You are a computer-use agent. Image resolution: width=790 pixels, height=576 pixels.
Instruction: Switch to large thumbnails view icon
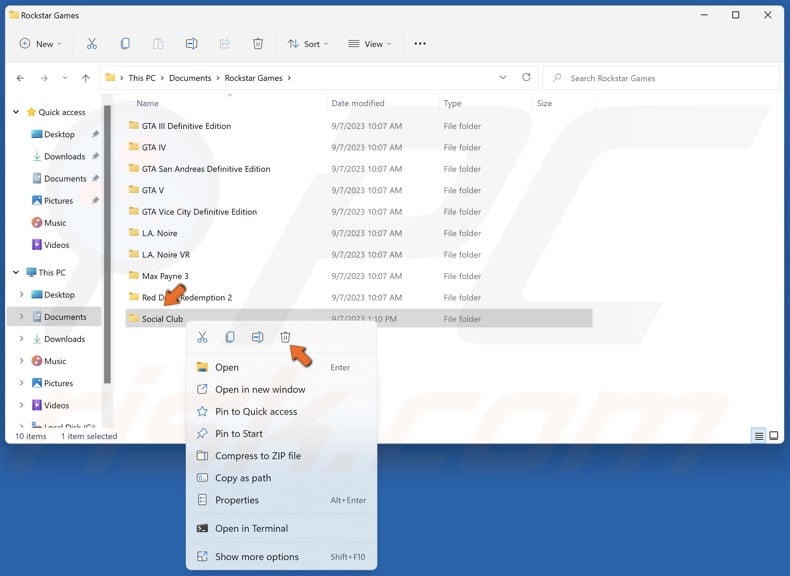[x=774, y=436]
